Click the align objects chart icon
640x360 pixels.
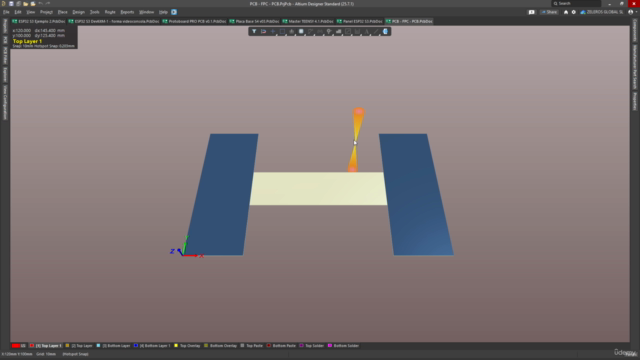click(x=291, y=31)
